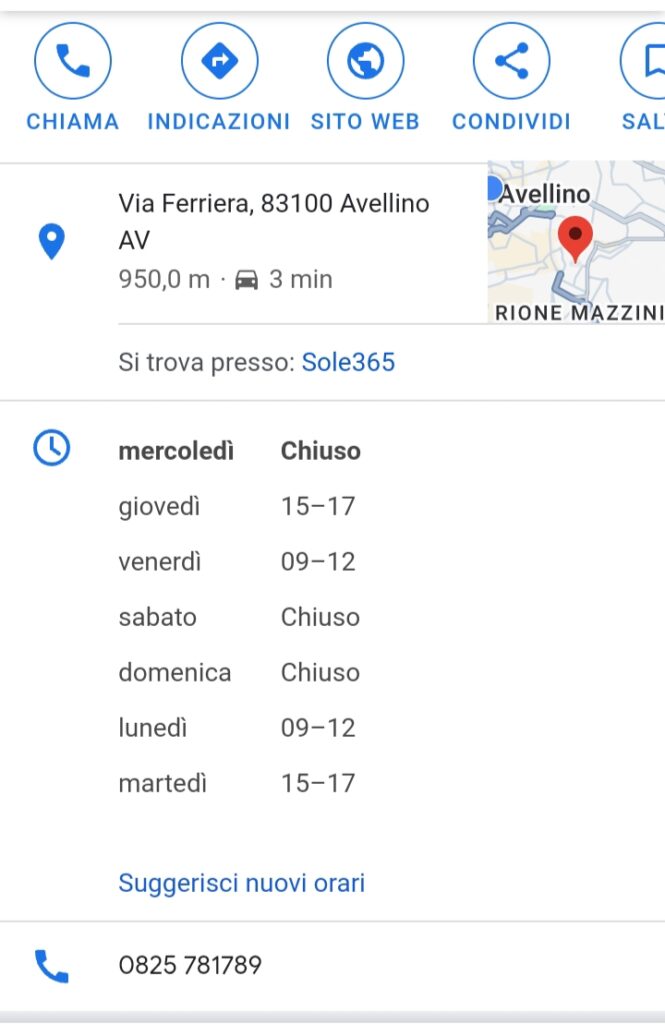Tap the 950,0 m 3 min driving distance
The width and height of the screenshot is (665, 1024).
click(x=225, y=279)
